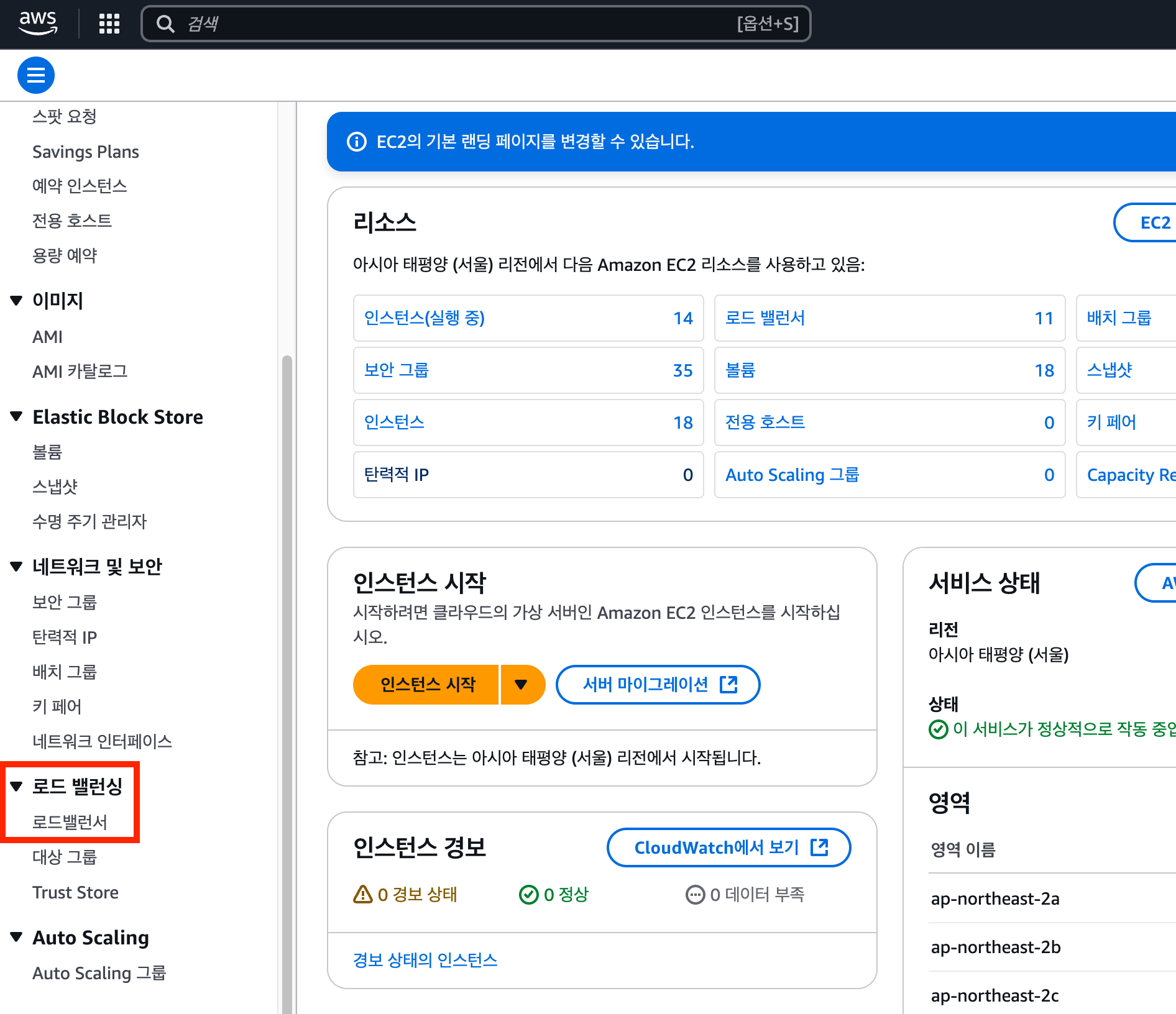The image size is (1176, 1014).
Task: Click external link icon on CloudWatch button
Action: (820, 847)
